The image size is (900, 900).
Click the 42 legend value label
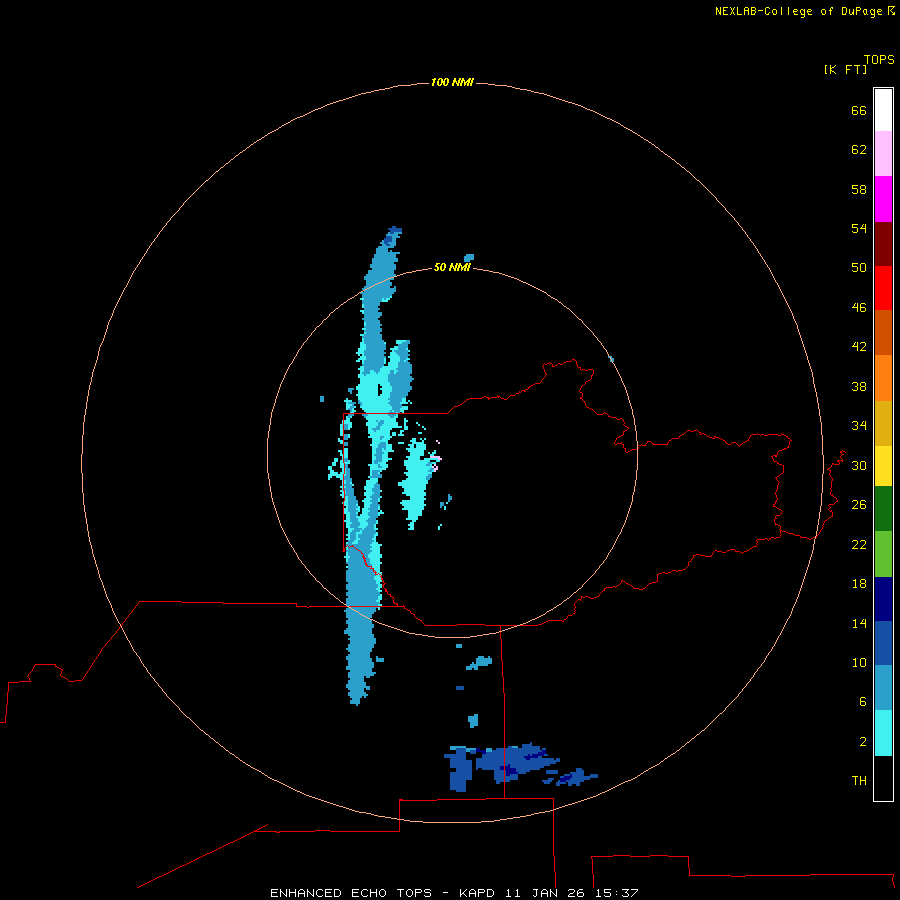(x=859, y=347)
